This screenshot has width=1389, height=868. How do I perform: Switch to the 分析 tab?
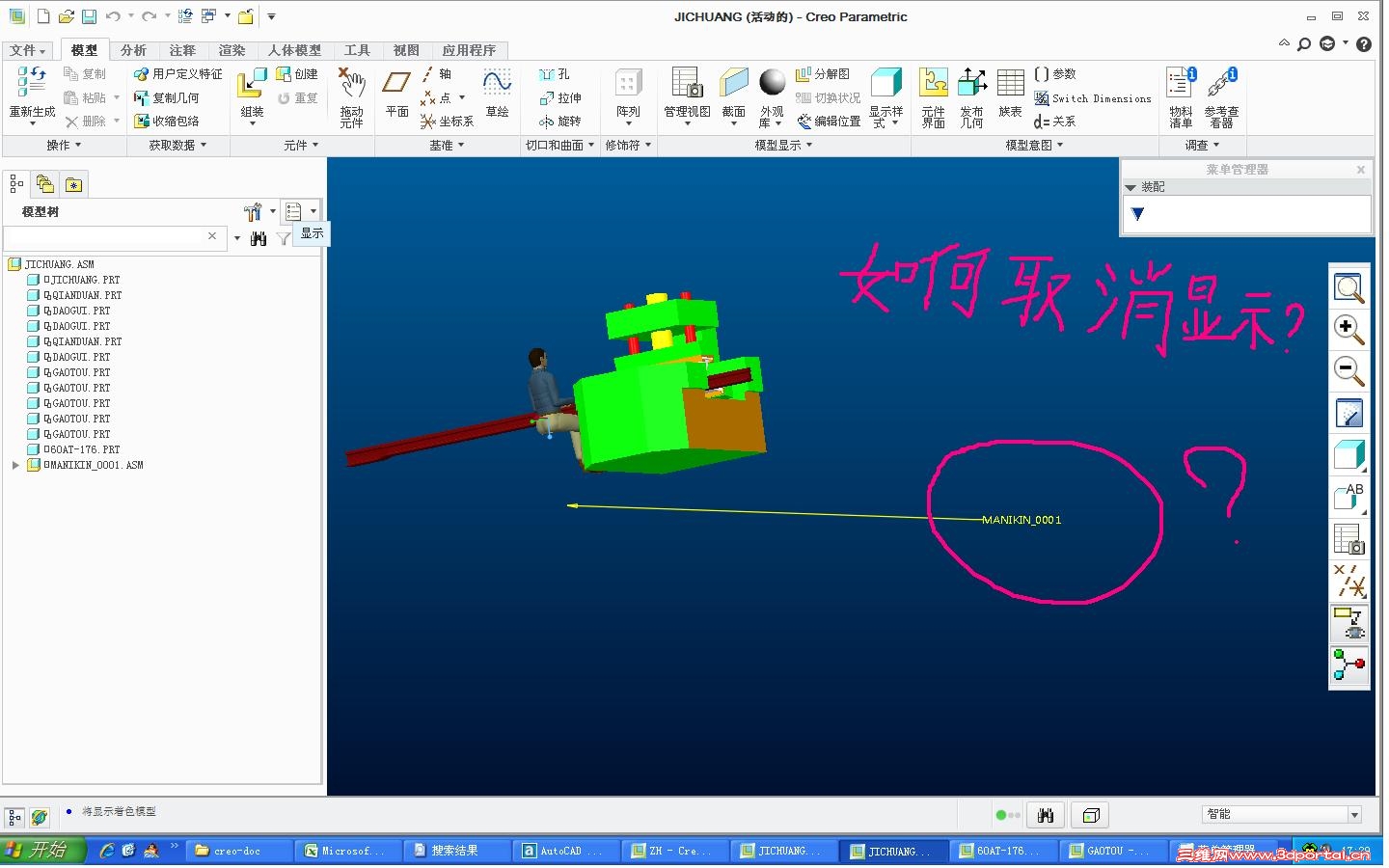(x=133, y=50)
